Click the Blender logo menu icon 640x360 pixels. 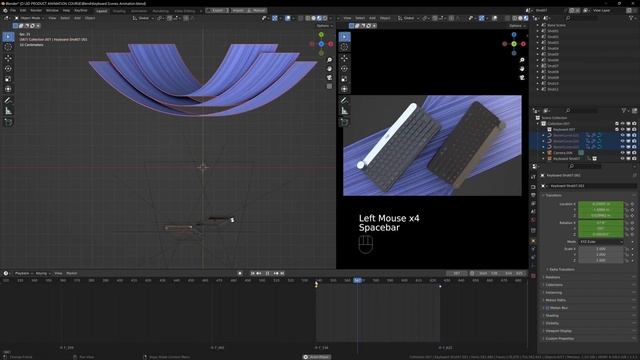(x=5, y=10)
